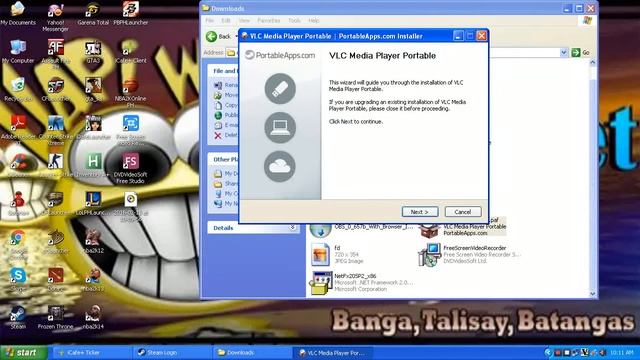
Task: Open the Assault Fire AF shortcut
Action: 56,54
